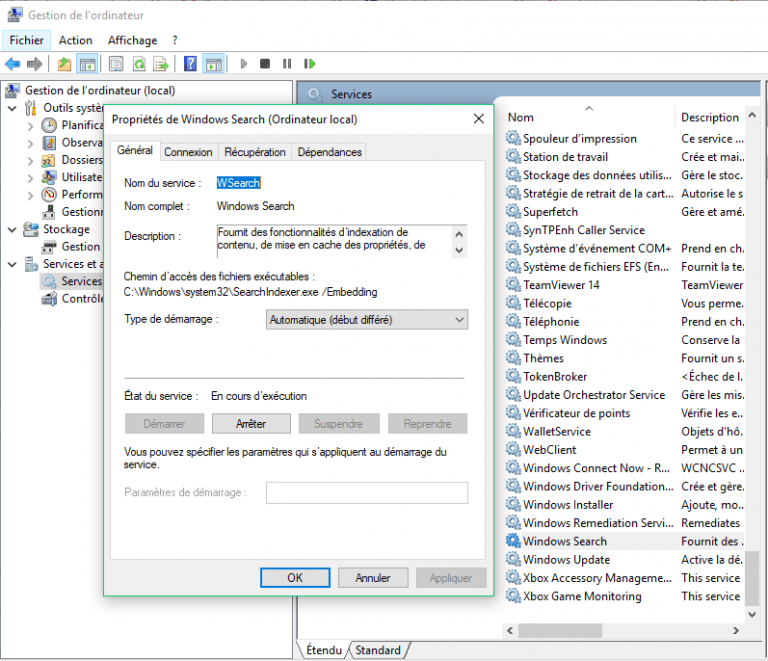Screen dimensions: 768x661
Task: Open the Type de démarrage dropdown
Action: point(366,320)
